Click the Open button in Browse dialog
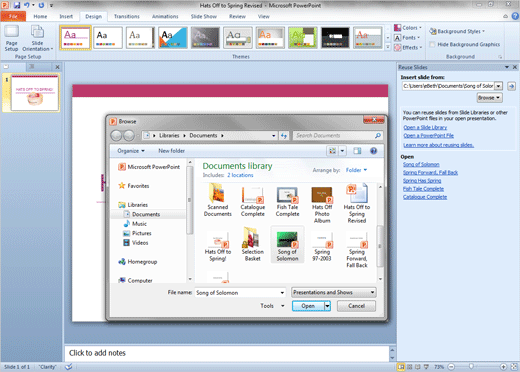The image size is (520, 372). tap(308, 306)
